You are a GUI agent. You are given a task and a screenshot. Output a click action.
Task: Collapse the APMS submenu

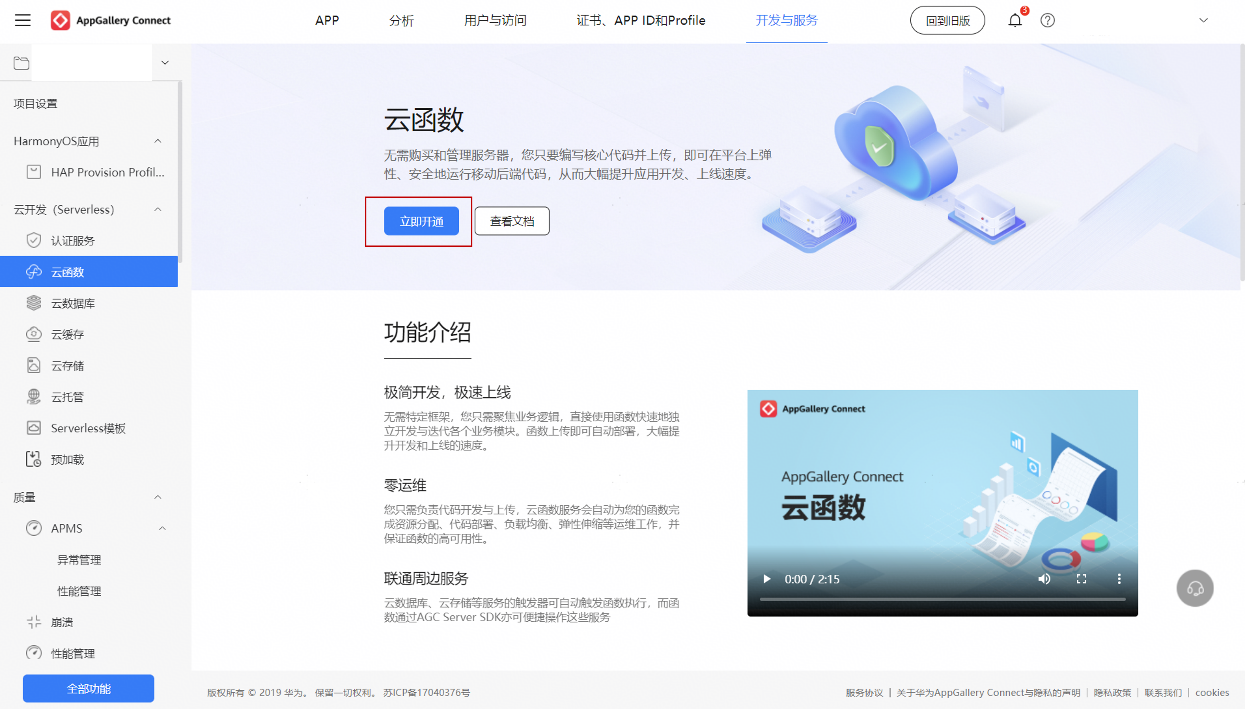point(162,528)
